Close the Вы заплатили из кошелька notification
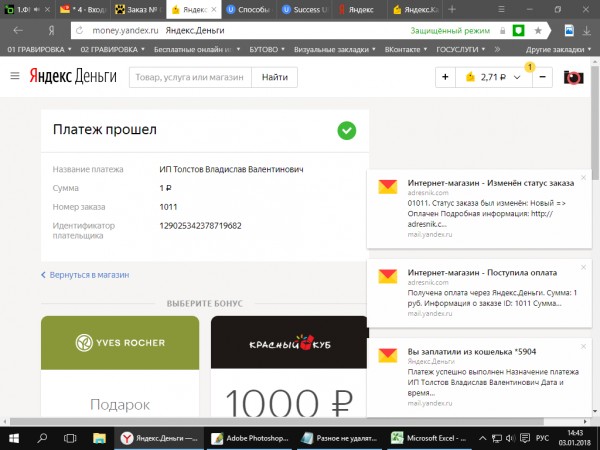 coord(583,346)
